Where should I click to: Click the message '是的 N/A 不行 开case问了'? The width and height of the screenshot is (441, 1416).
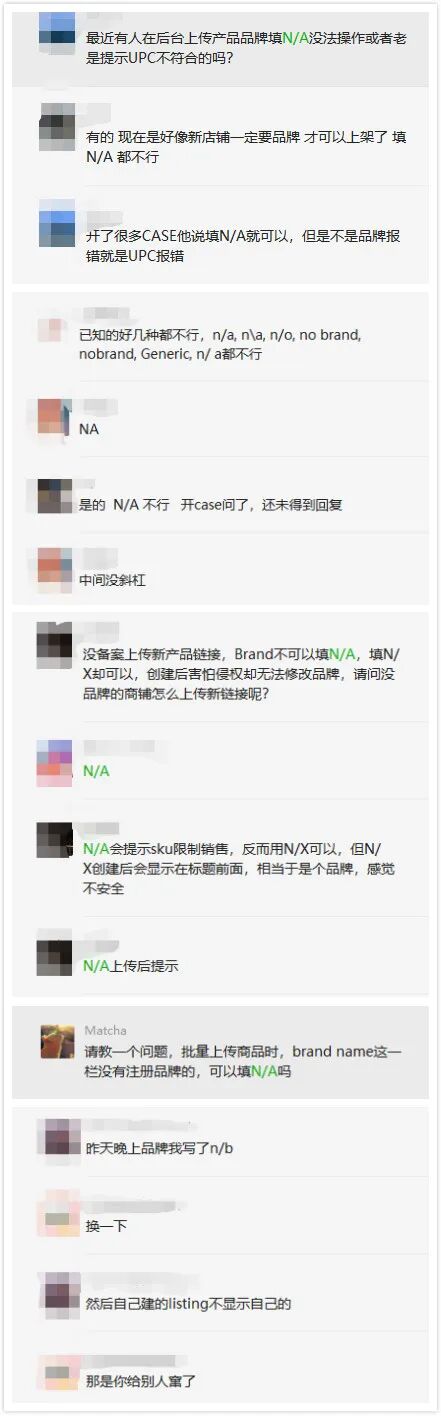tap(211, 505)
